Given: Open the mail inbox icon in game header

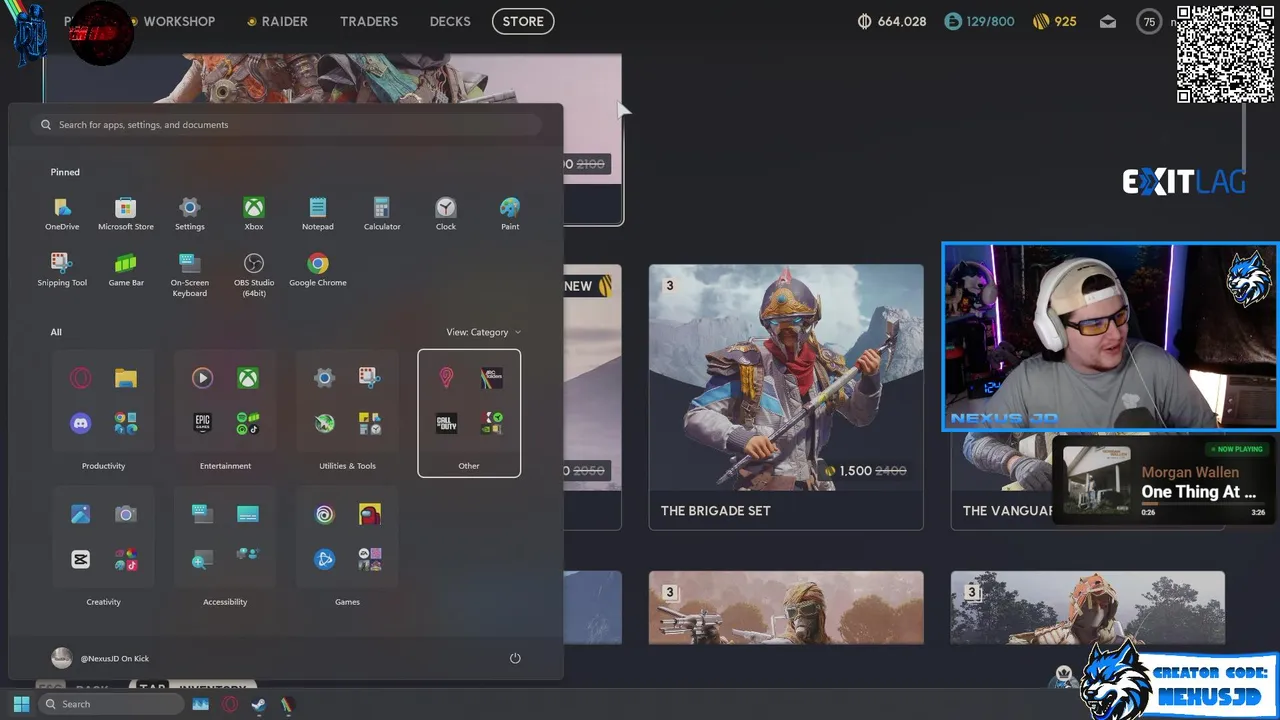Looking at the screenshot, I should tap(1108, 21).
